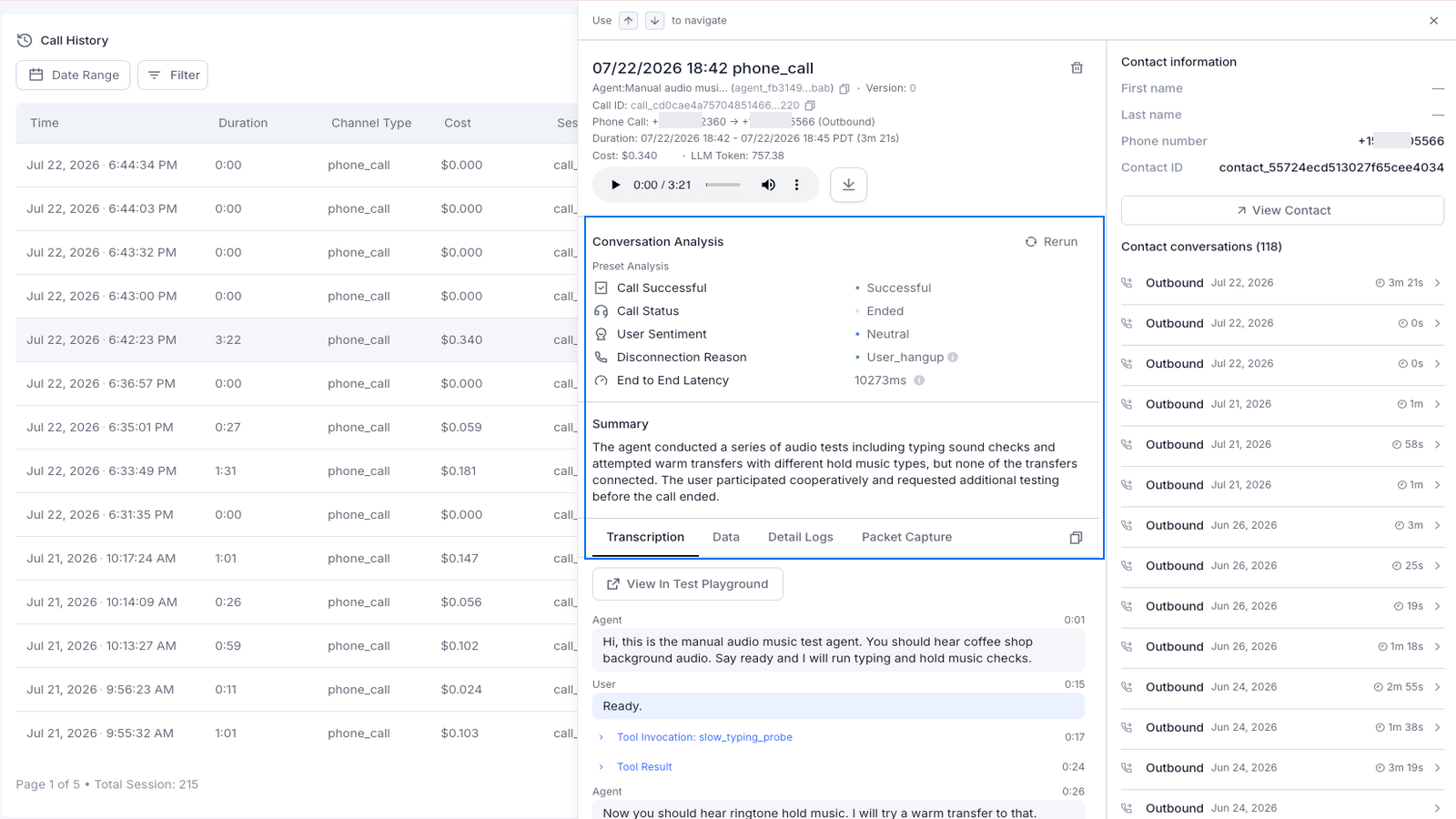This screenshot has width=1456, height=819.
Task: Open Outbound Jun 26, 2026 3m conversation
Action: tap(1282, 526)
